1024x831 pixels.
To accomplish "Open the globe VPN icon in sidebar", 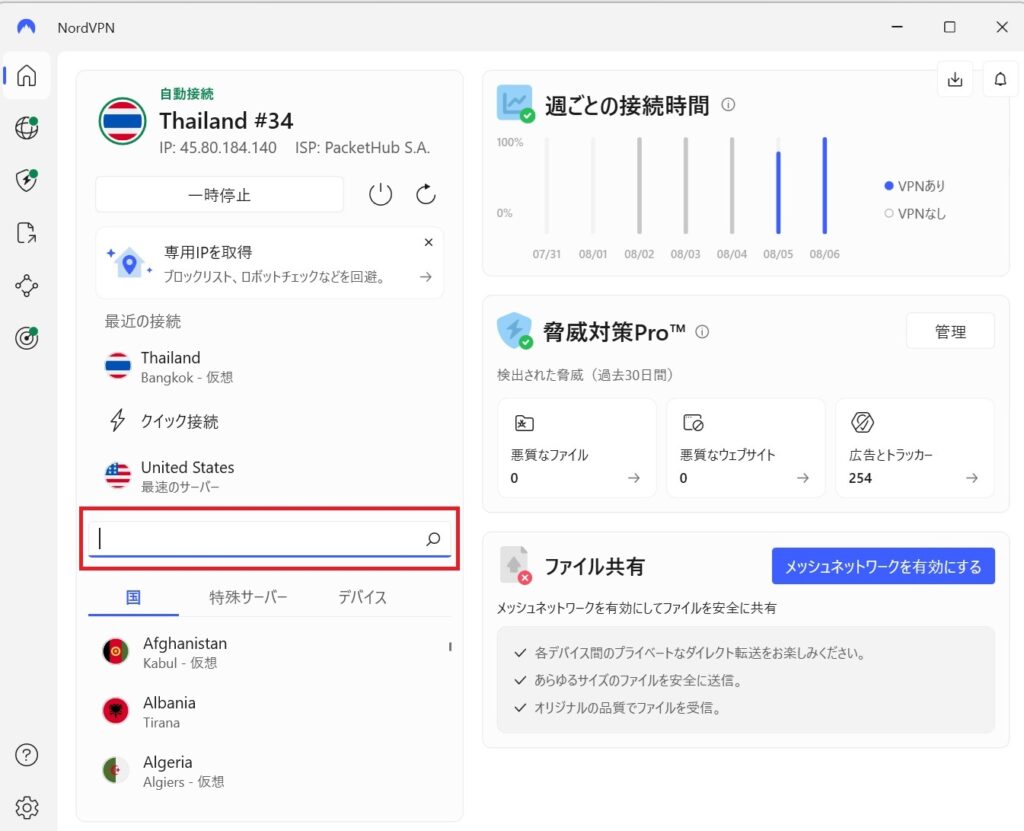I will tap(26, 127).
